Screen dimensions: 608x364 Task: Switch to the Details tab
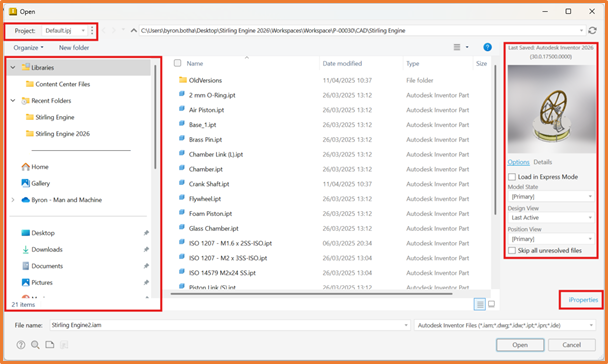coord(542,162)
